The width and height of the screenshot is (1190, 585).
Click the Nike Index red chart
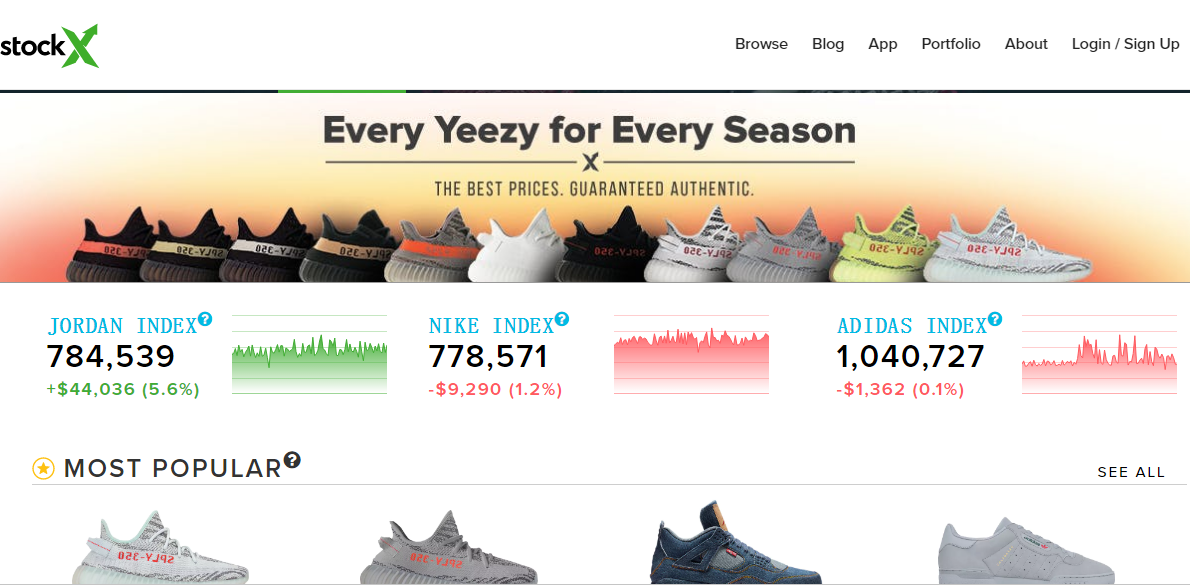[691, 355]
